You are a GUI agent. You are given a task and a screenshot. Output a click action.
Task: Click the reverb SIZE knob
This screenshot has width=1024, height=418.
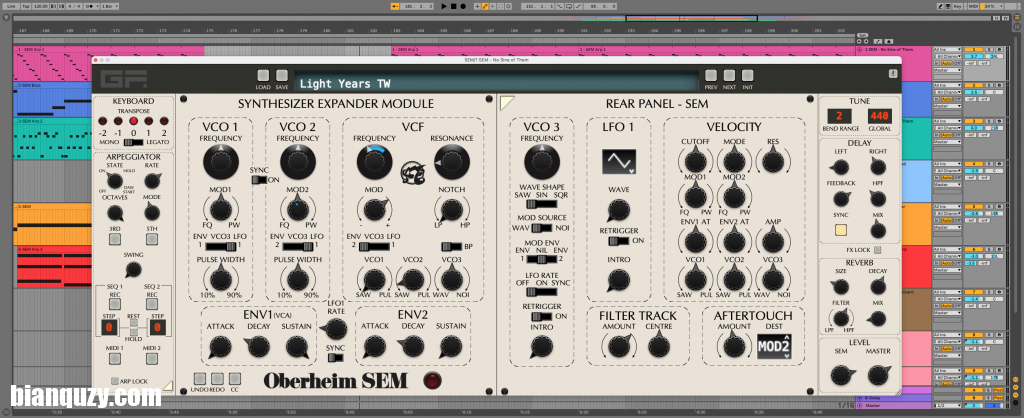coord(840,286)
